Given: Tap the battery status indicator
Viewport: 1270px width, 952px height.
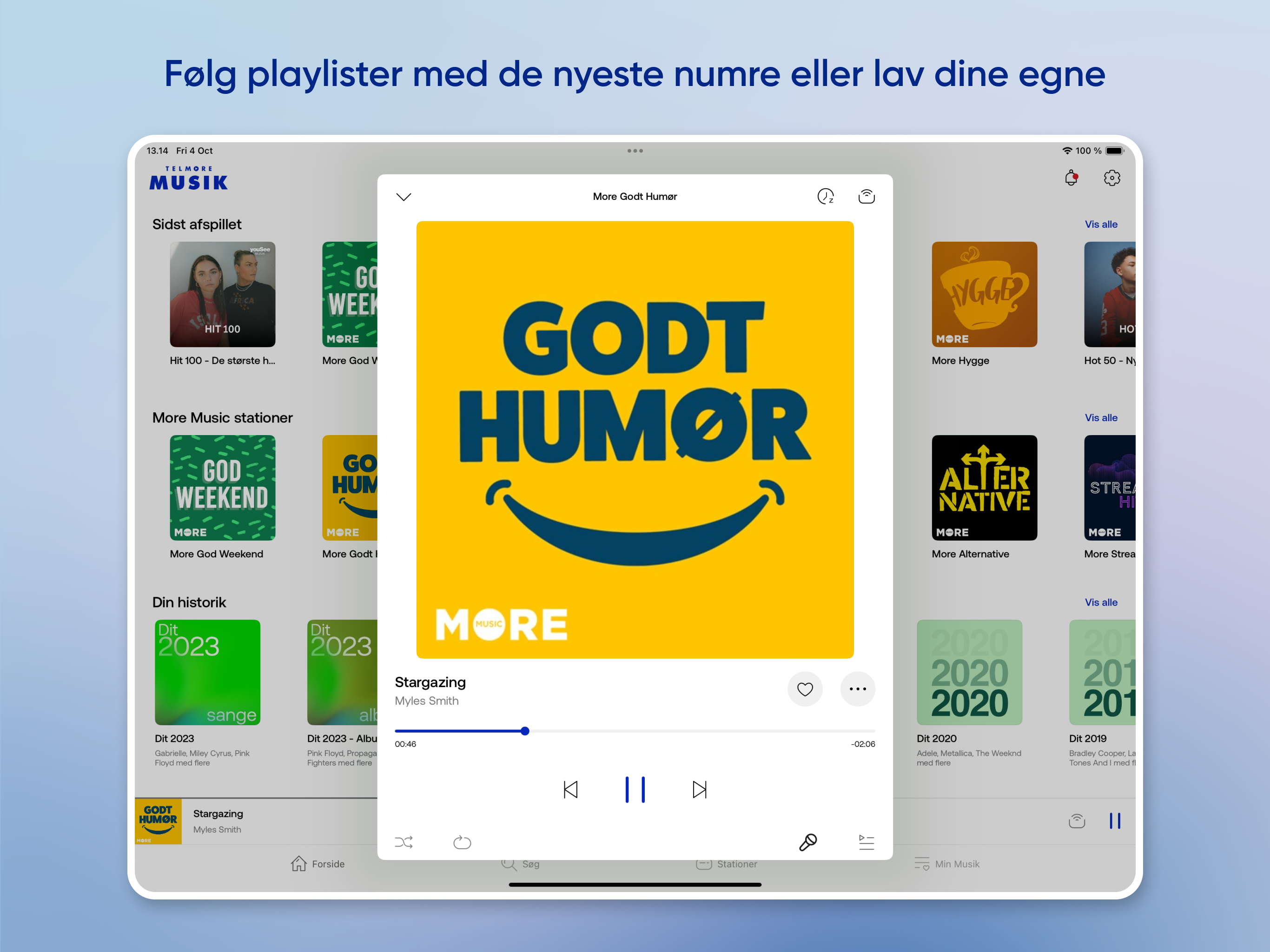Looking at the screenshot, I should tap(1114, 151).
